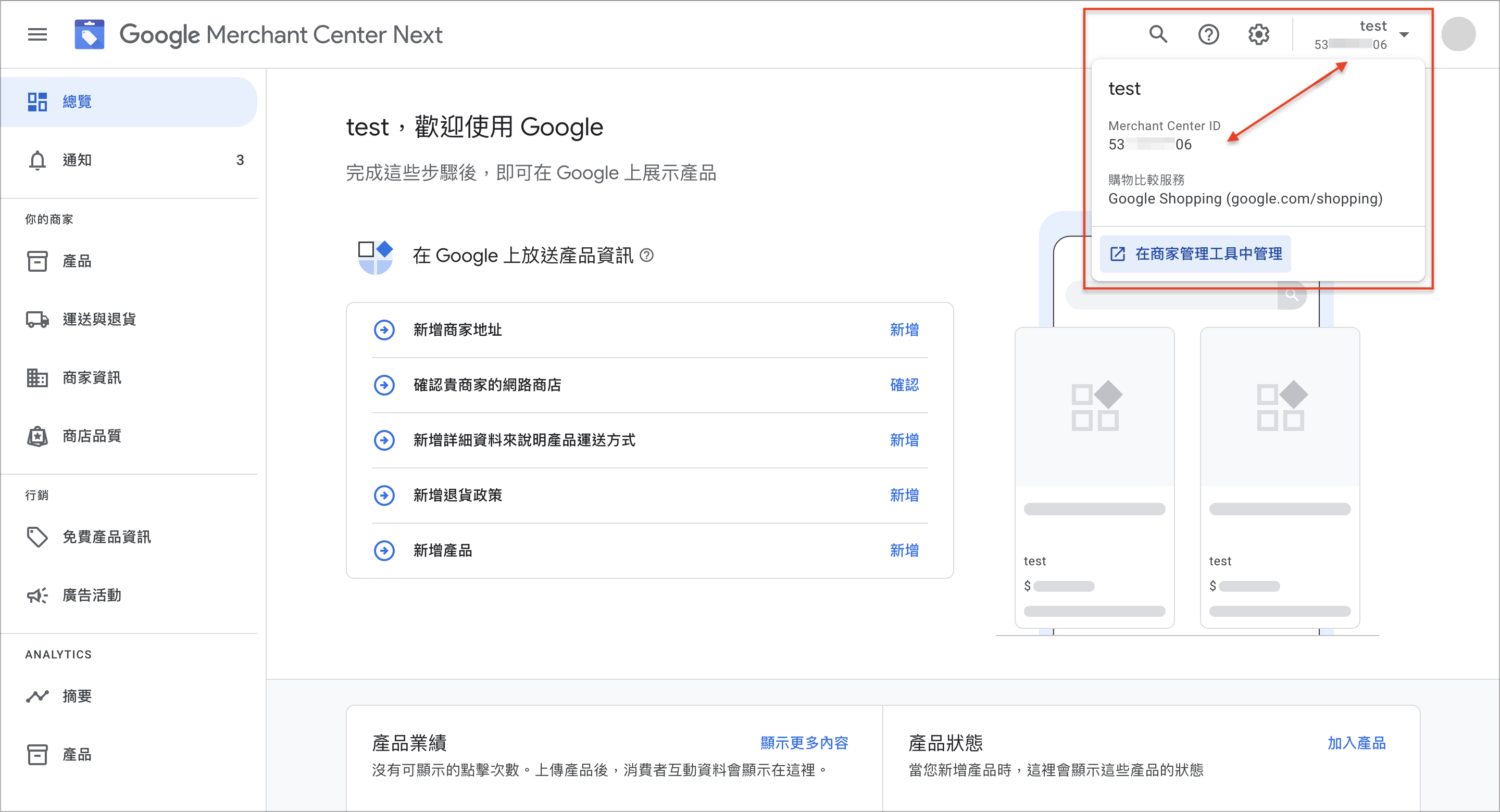Click 新增 link for 新增商家地址
The height and width of the screenshot is (812, 1500).
pyautogui.click(x=904, y=330)
